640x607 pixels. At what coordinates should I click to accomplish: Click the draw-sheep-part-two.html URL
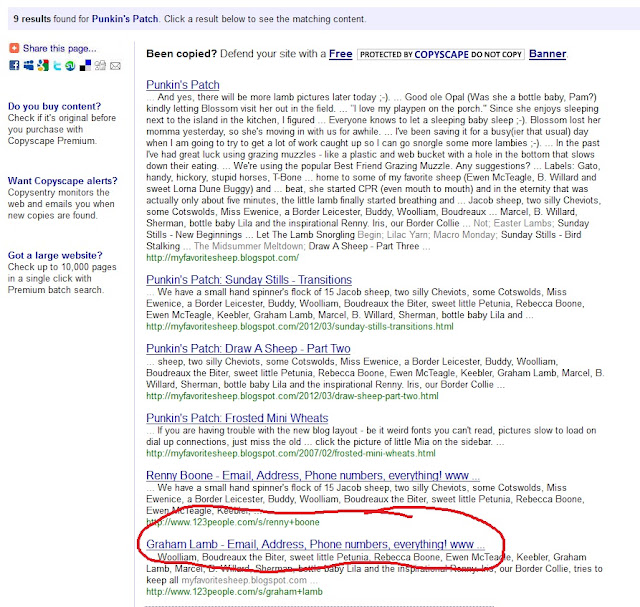click(x=292, y=396)
